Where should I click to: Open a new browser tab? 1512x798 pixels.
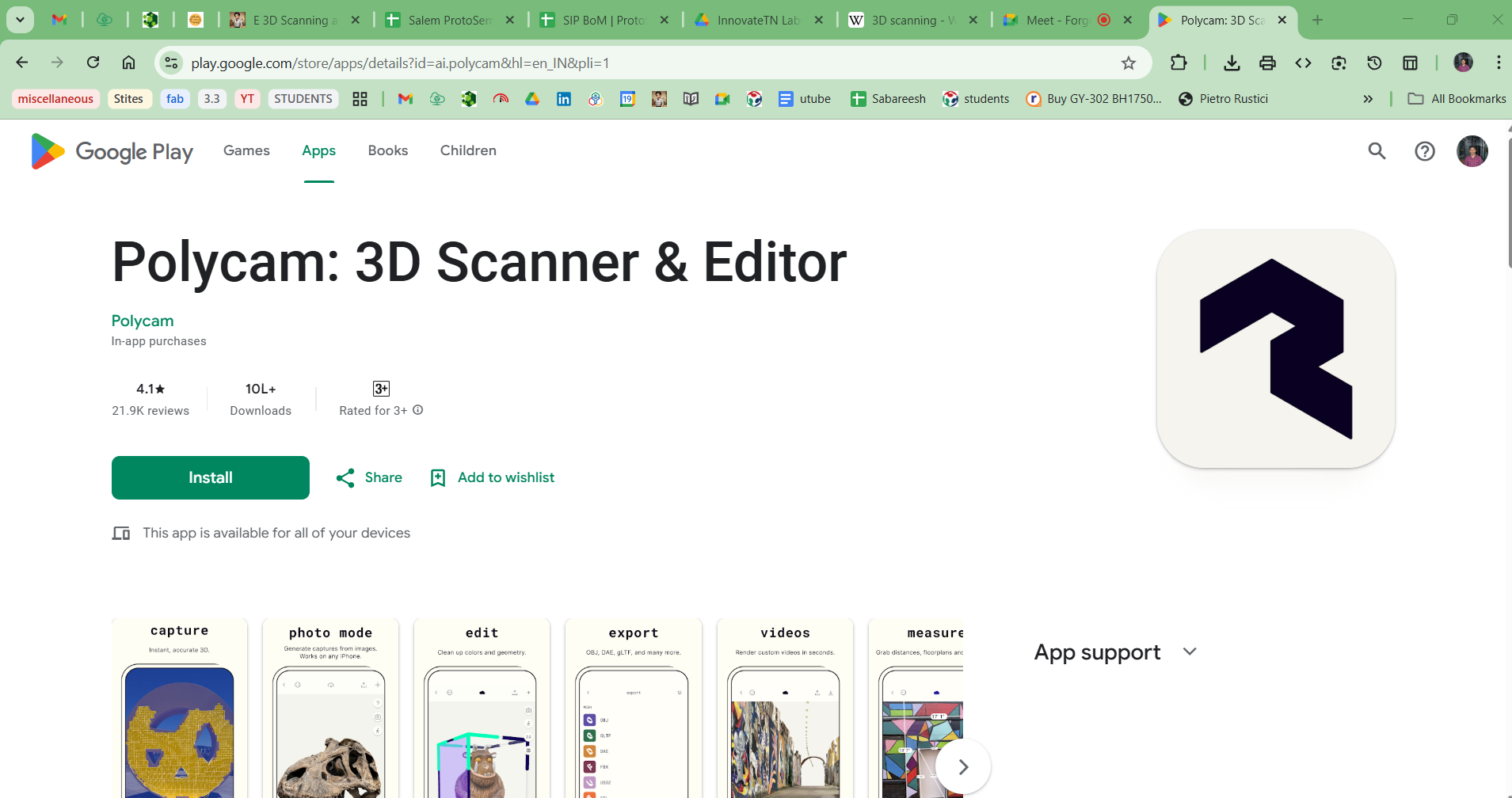[x=1317, y=20]
